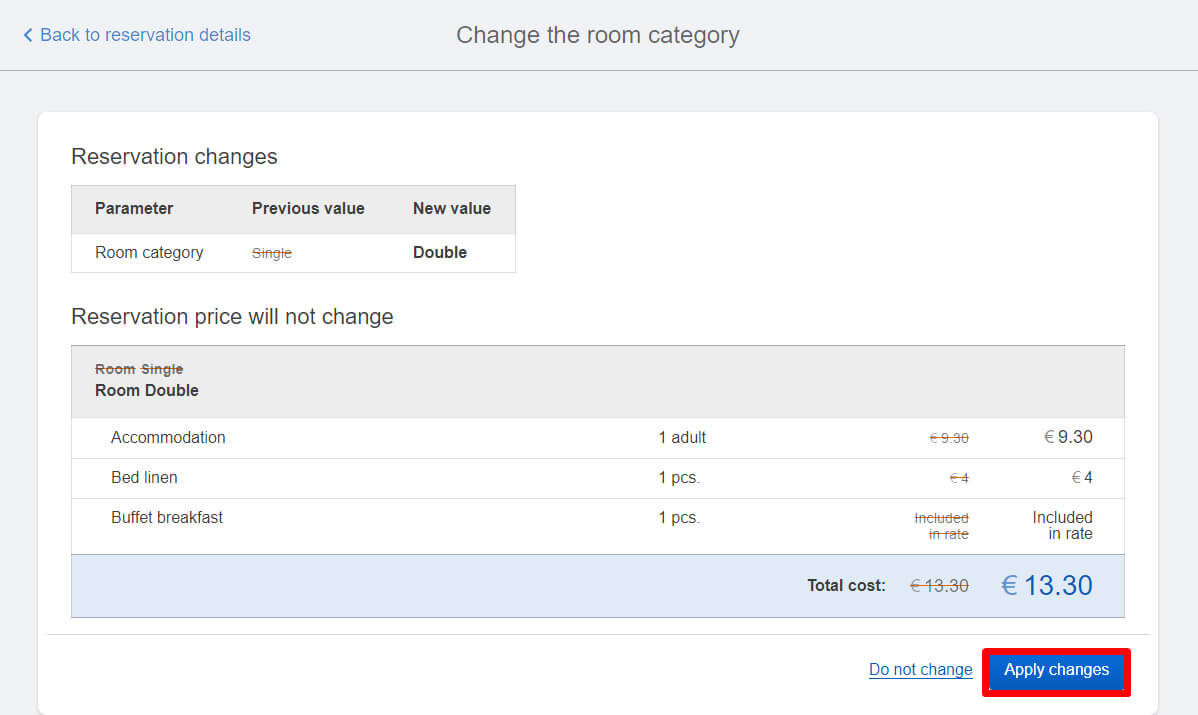Select '1 adult' in Accommodation row
Image resolution: width=1198 pixels, height=715 pixels.
coord(682,438)
